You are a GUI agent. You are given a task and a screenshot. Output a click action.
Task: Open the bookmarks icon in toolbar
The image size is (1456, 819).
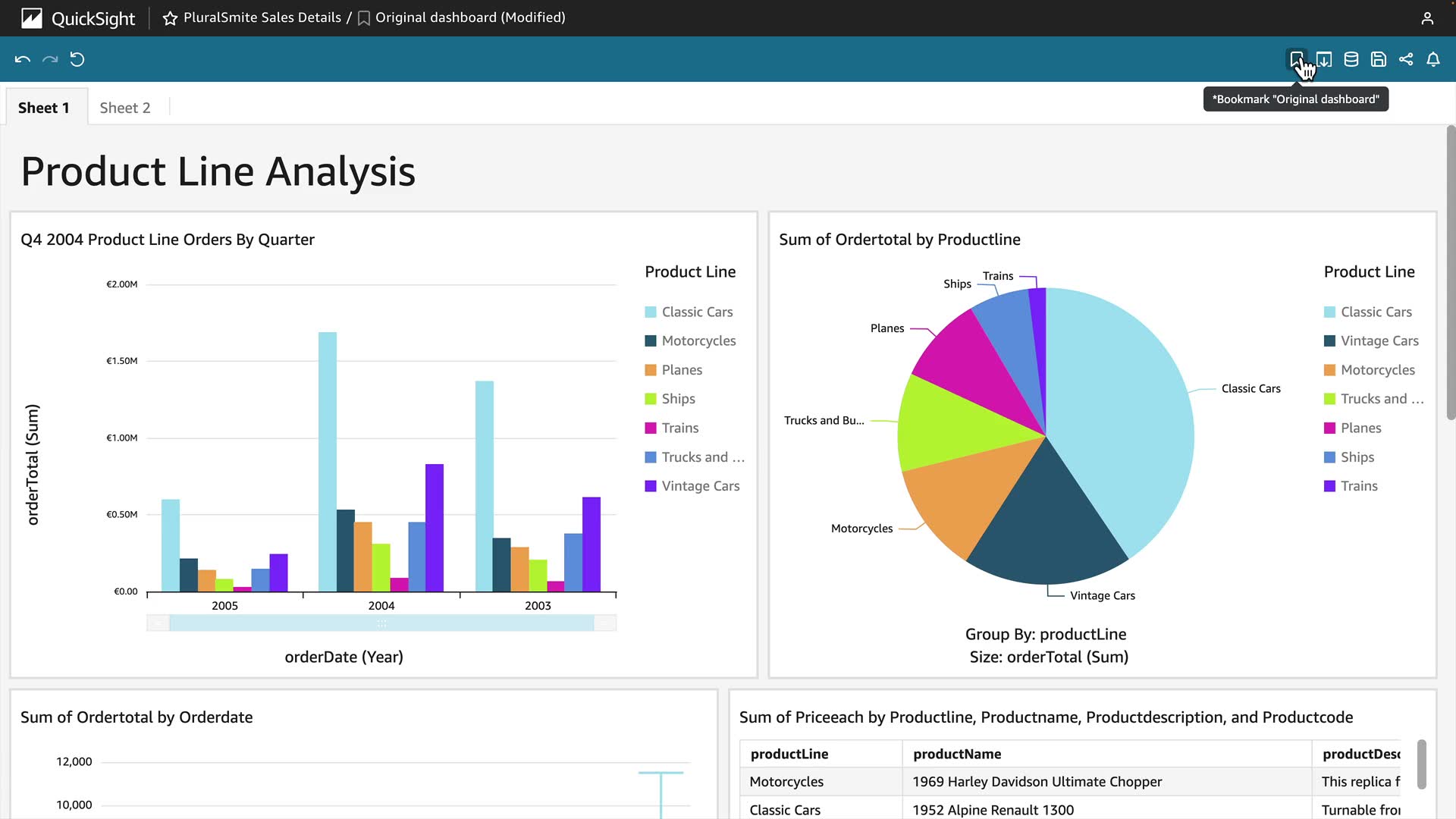pyautogui.click(x=1296, y=59)
